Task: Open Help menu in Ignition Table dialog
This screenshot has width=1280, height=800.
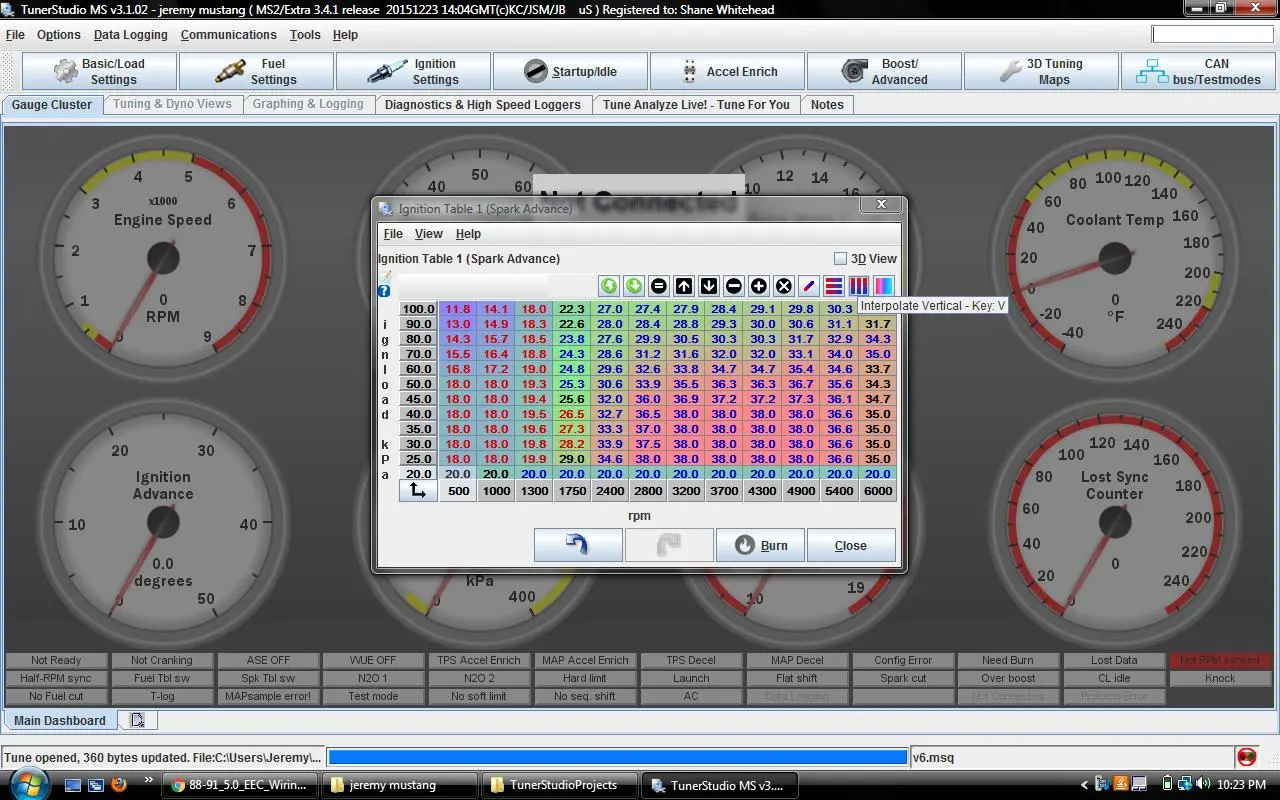Action: click(468, 233)
